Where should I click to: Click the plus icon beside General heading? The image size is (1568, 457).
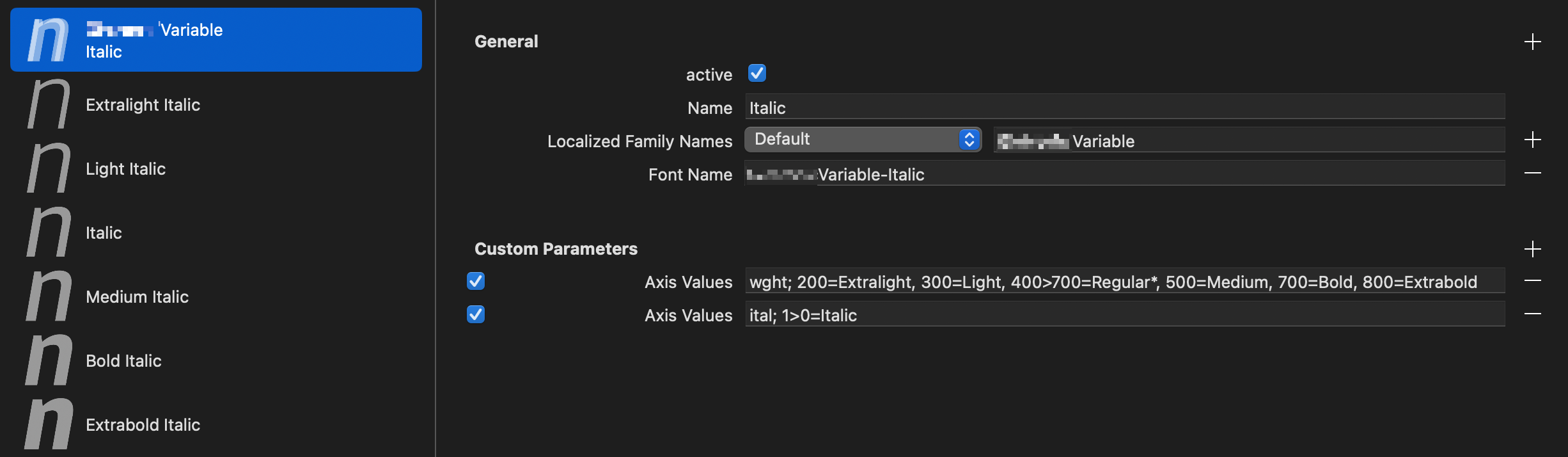click(x=1532, y=42)
